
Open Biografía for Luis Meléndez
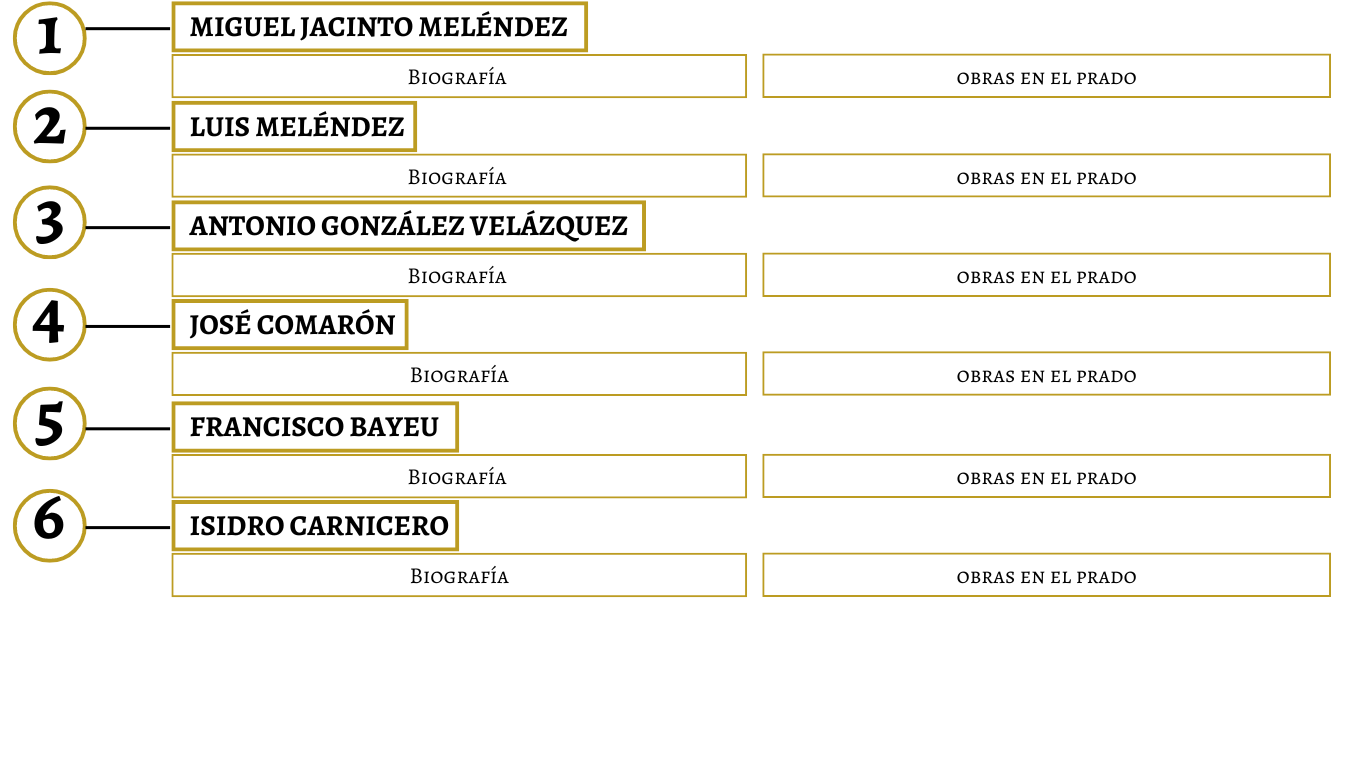459,176
